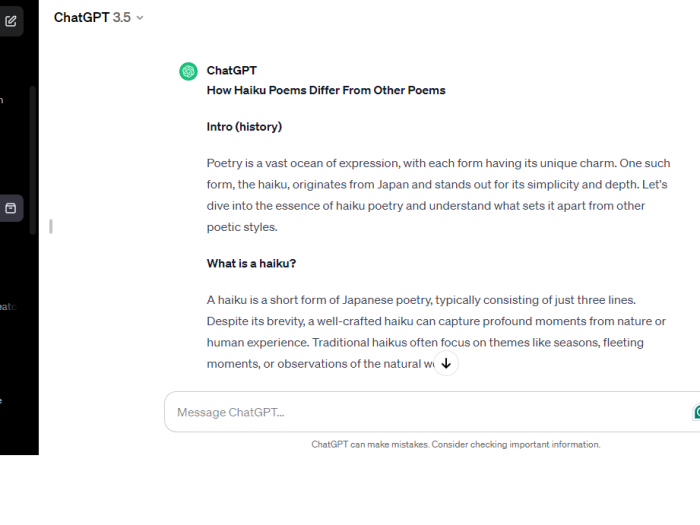Click the archive box icon in sidebar
The width and height of the screenshot is (700, 525).
pos(11,208)
